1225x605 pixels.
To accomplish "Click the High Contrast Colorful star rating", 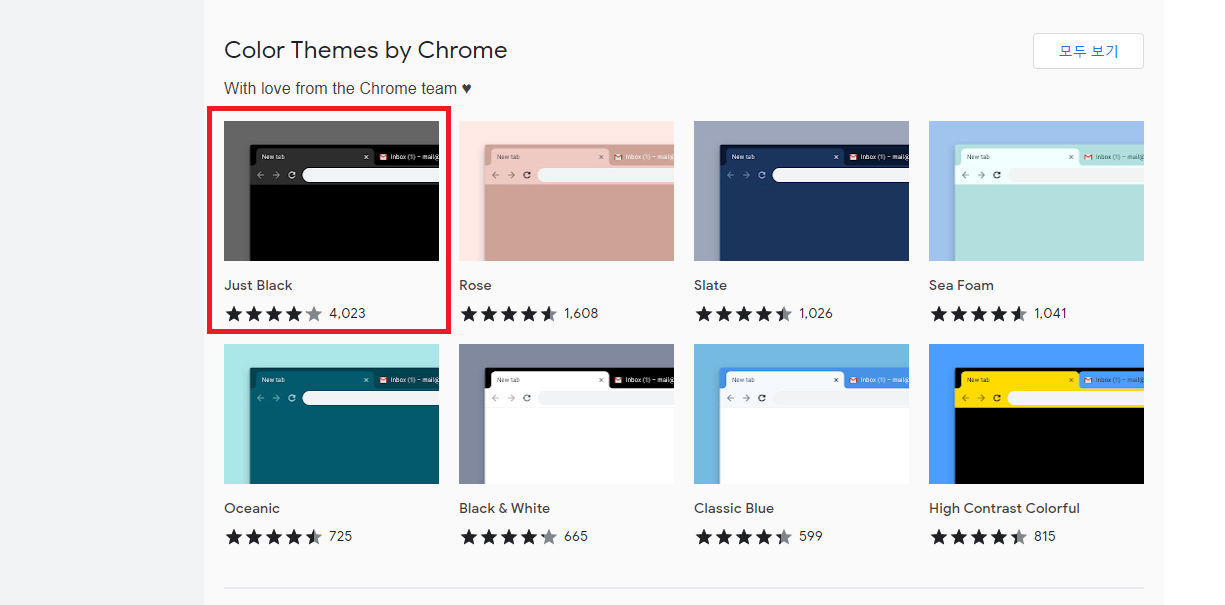I will click(979, 536).
